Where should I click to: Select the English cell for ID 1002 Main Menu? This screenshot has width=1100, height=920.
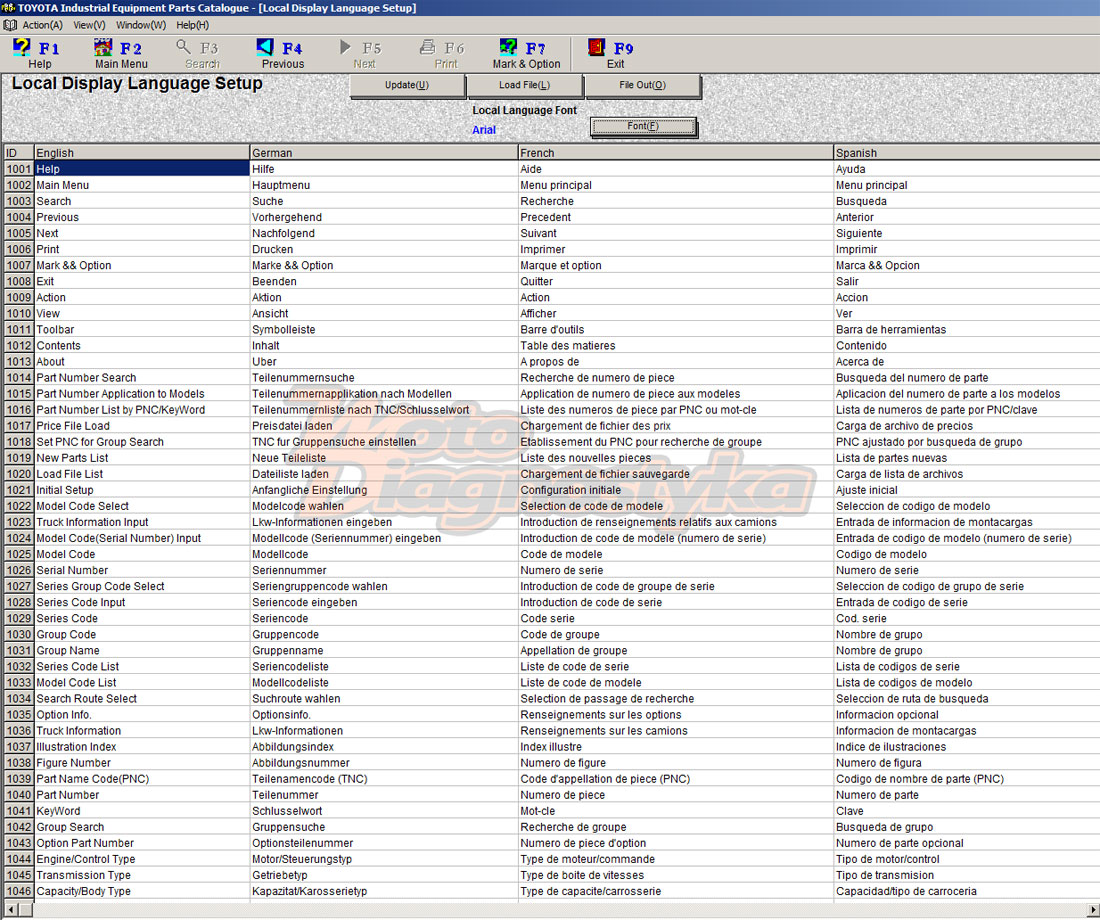[x=142, y=185]
